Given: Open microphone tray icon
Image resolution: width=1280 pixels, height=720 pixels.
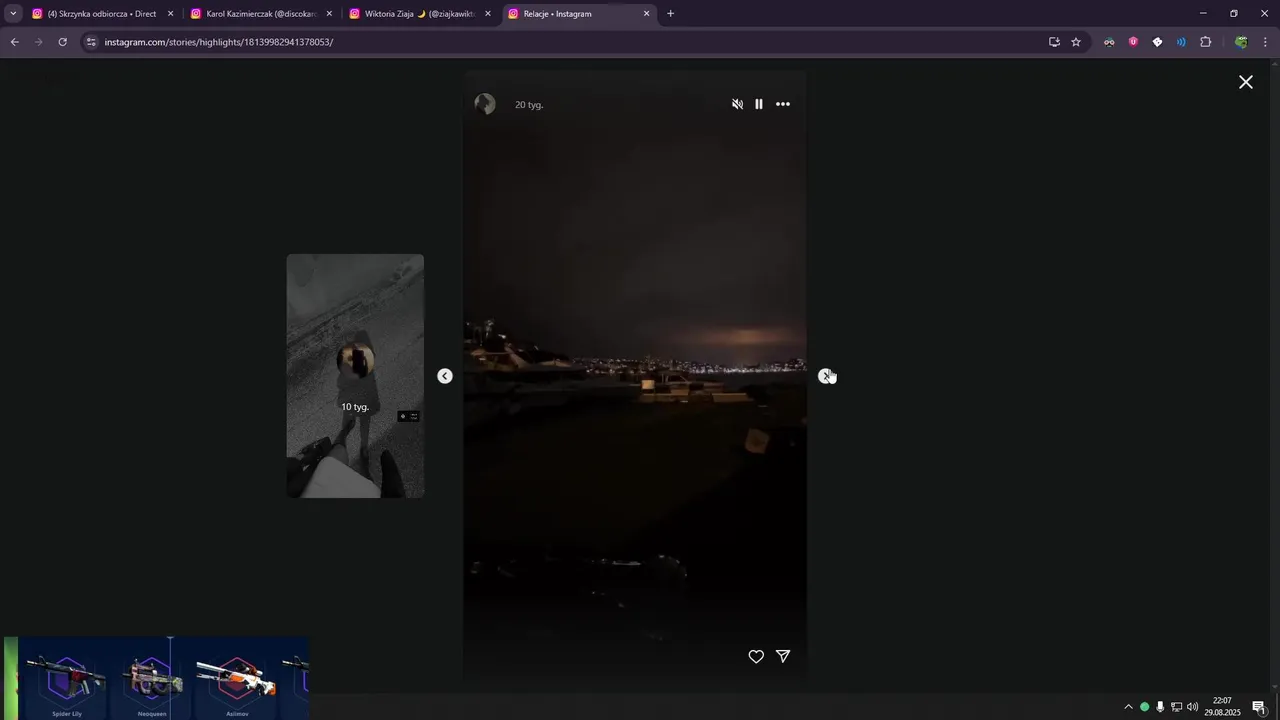Looking at the screenshot, I should tap(1160, 707).
